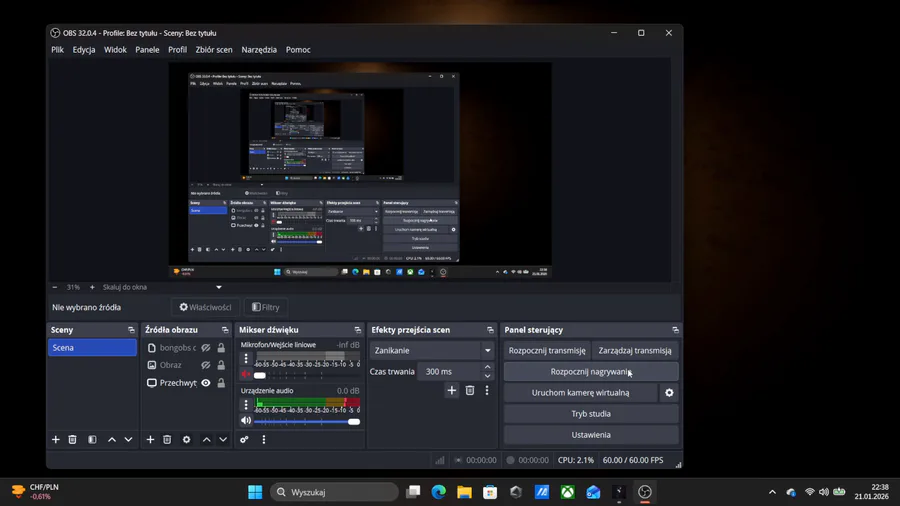Open the Pomoc menu

pos(298,50)
